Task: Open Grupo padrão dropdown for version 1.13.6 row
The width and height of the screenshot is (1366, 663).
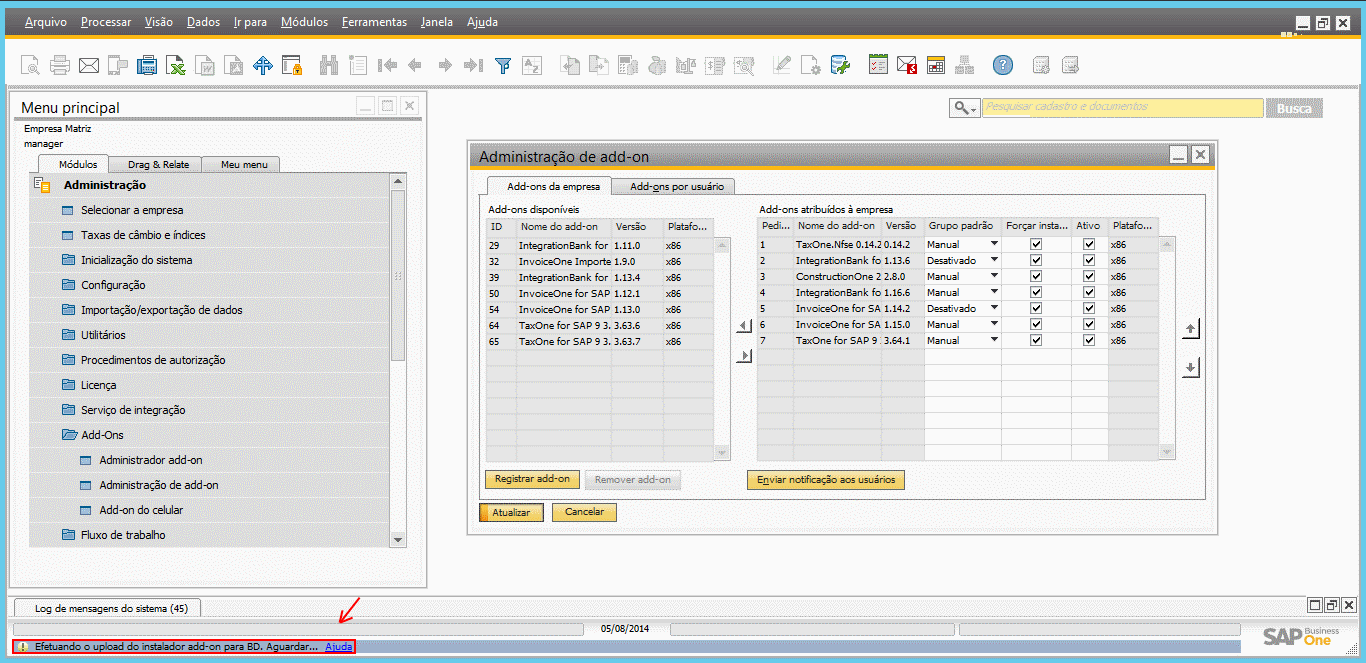Action: click(995, 260)
